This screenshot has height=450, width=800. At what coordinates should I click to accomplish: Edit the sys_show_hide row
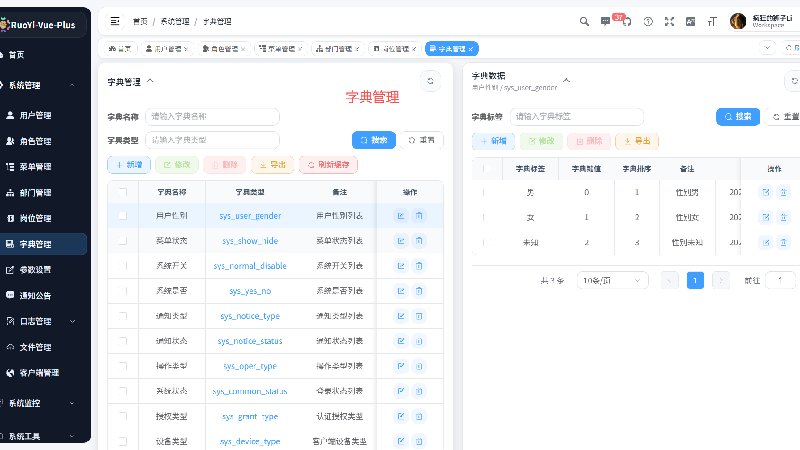tap(401, 241)
